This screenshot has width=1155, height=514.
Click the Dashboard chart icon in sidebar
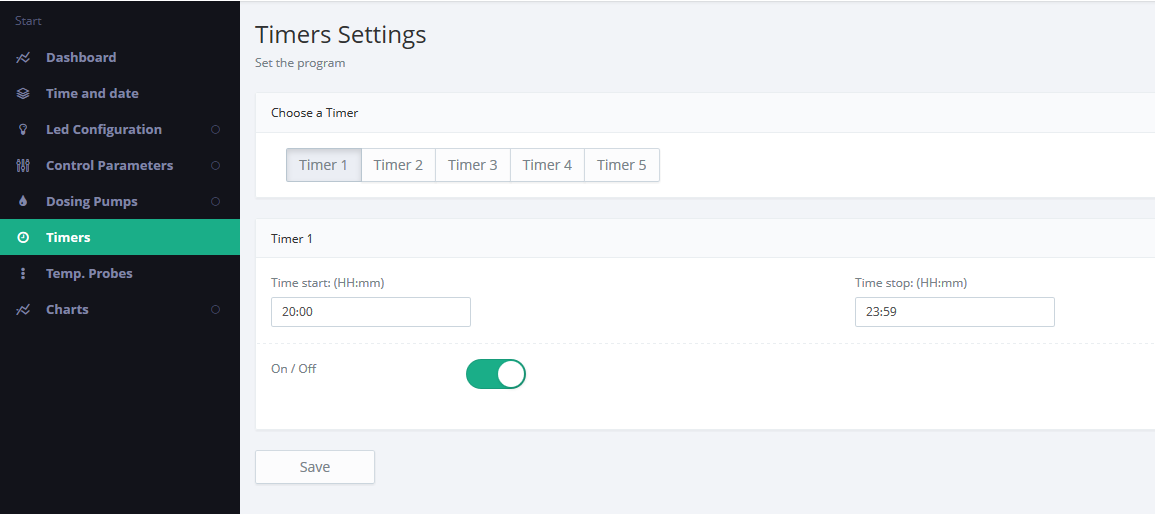click(x=23, y=58)
